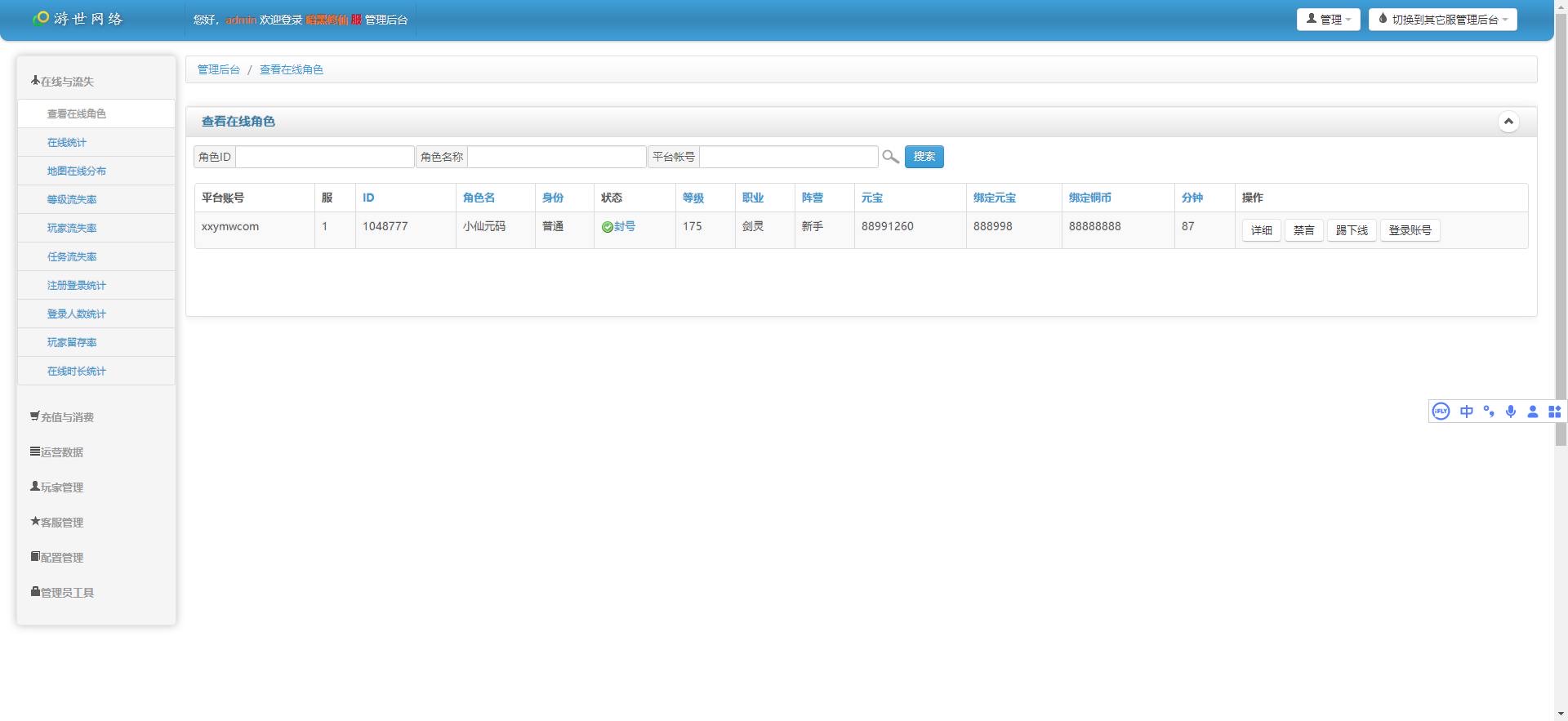Open 任务流失率 in sidebar

[96, 256]
